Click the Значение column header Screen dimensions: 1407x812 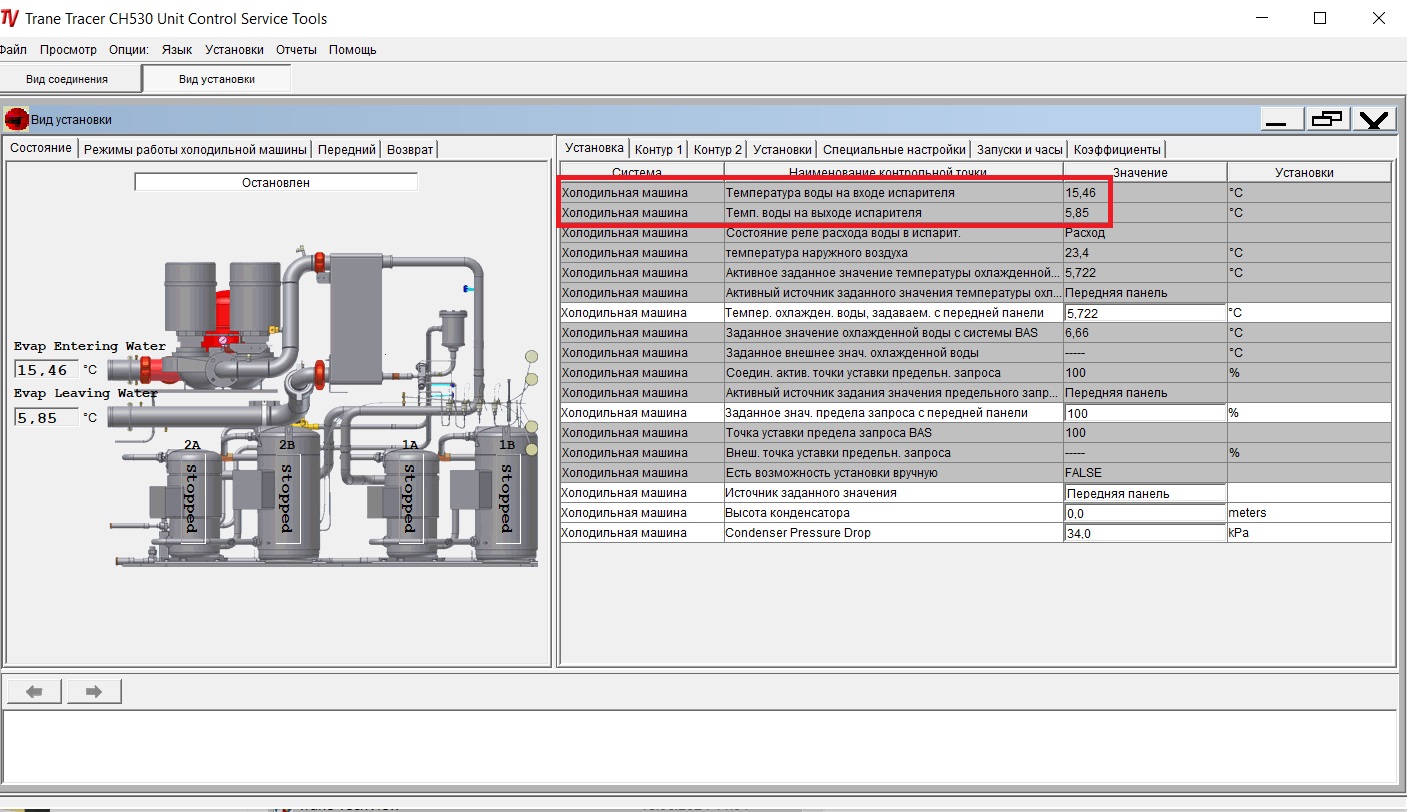(1145, 172)
